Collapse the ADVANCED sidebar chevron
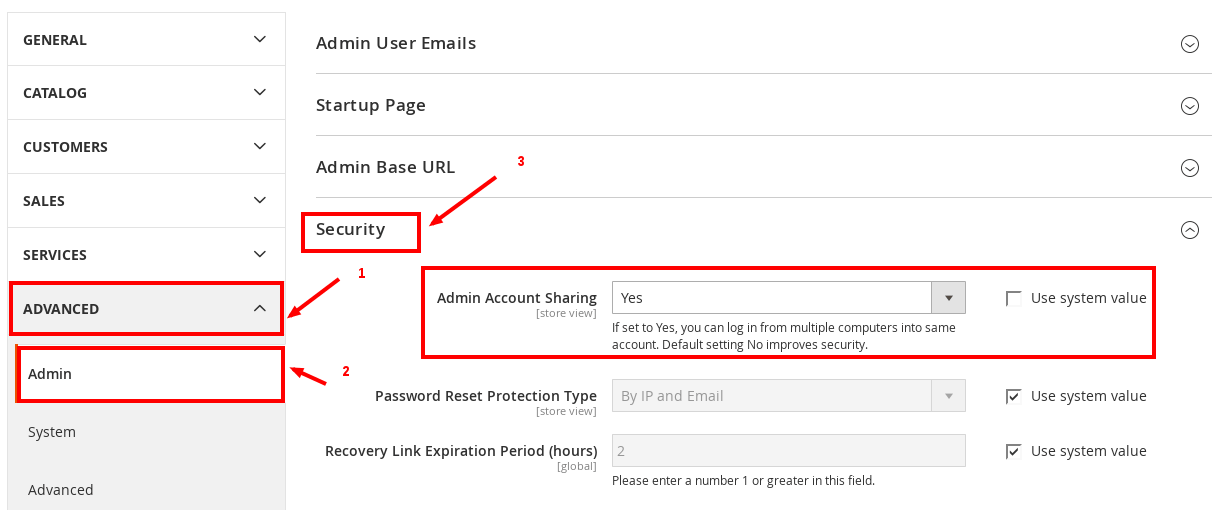Screen dimensions: 1214x510 point(260,308)
